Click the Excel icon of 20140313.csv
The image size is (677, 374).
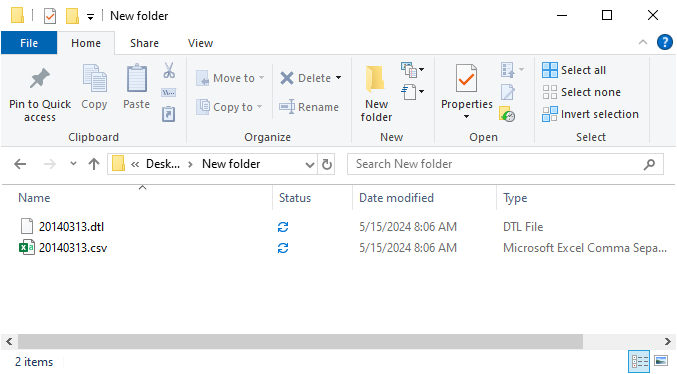click(x=27, y=247)
